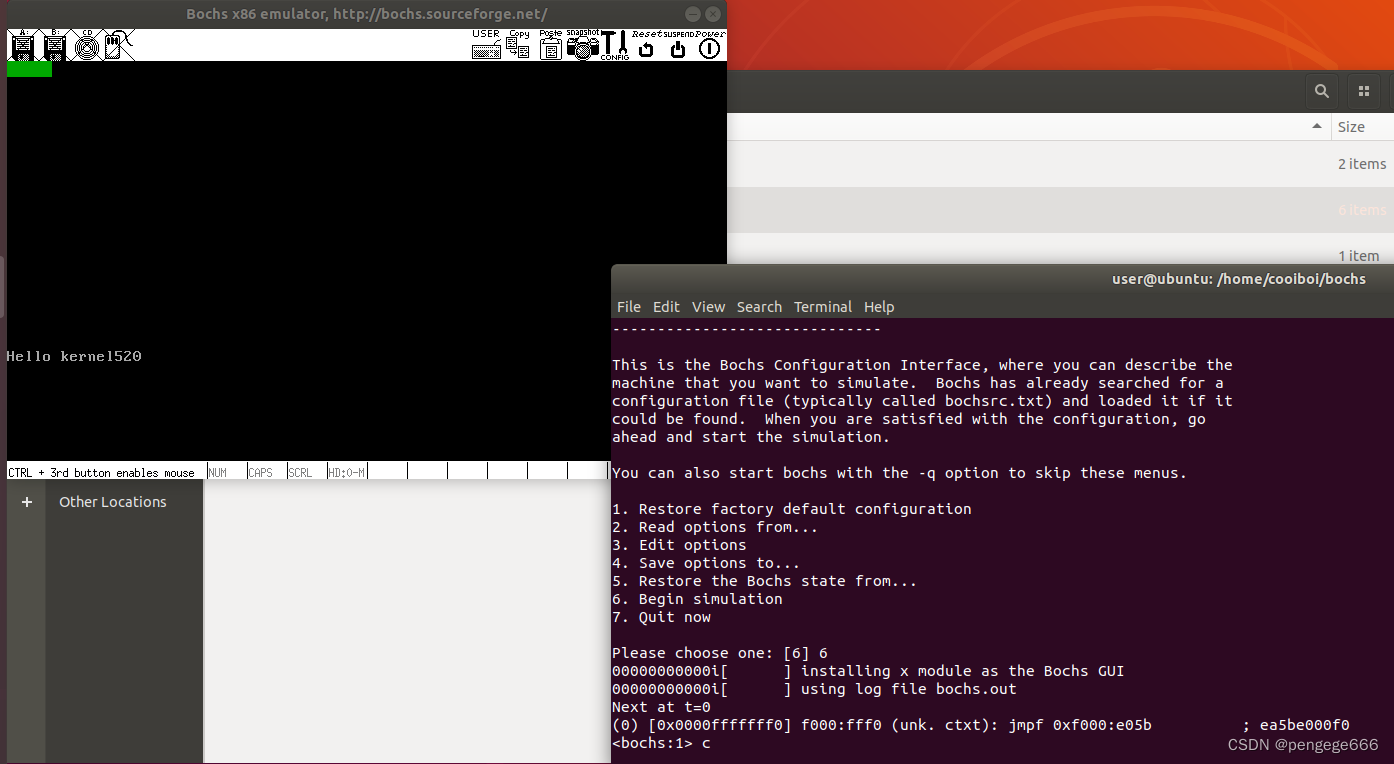Click the floppy B: drive icon in Bochs

[x=54, y=45]
